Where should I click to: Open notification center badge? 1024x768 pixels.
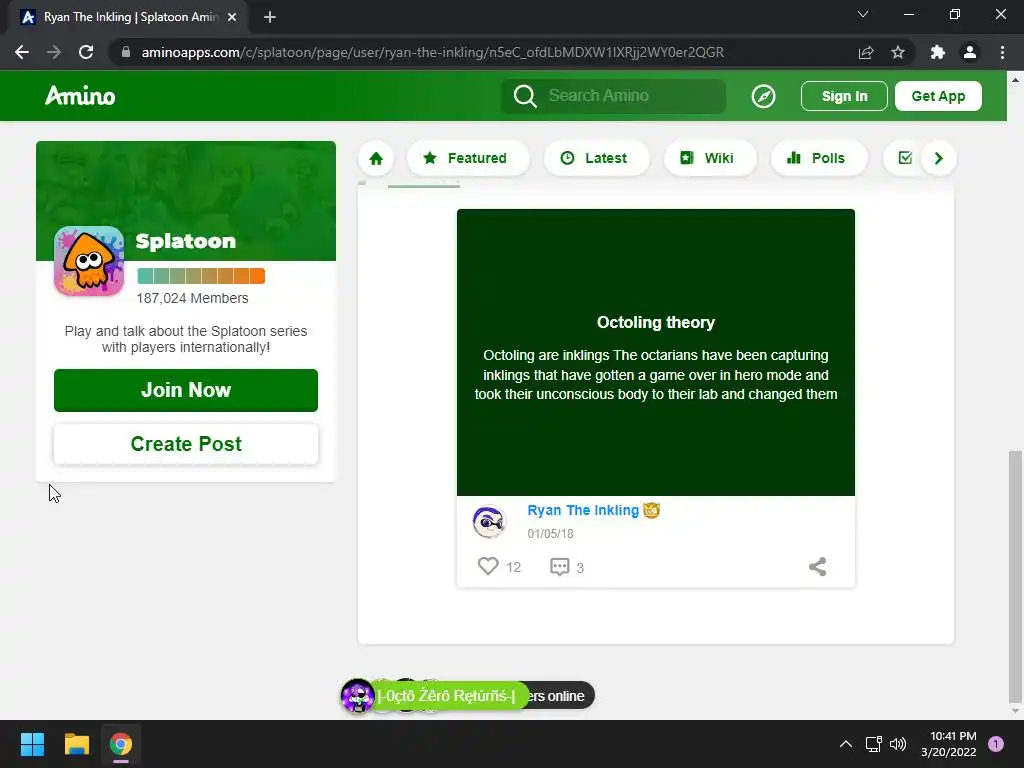click(x=996, y=744)
